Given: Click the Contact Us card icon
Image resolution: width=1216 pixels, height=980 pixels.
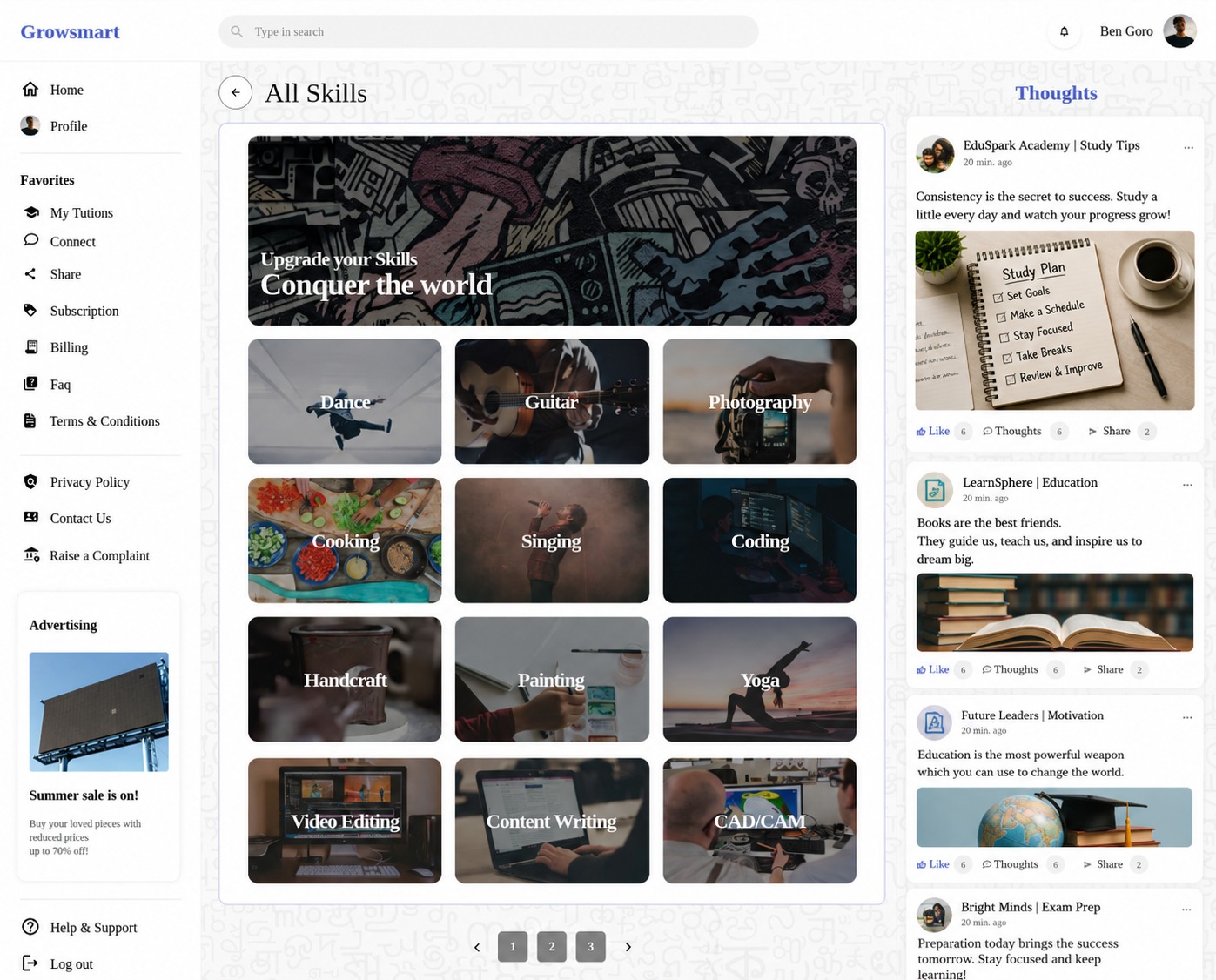Looking at the screenshot, I should tap(31, 517).
